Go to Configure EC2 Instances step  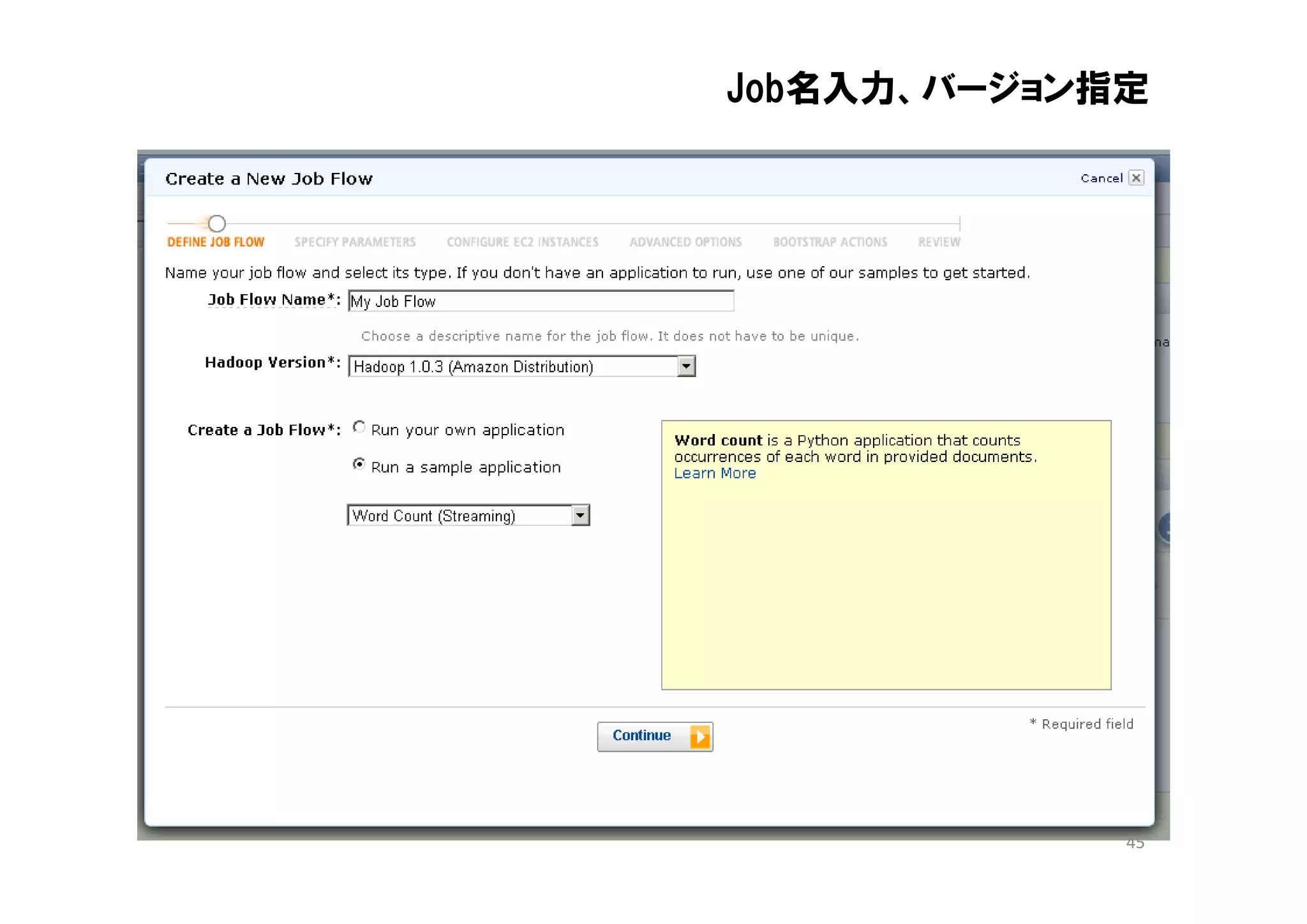tap(523, 242)
